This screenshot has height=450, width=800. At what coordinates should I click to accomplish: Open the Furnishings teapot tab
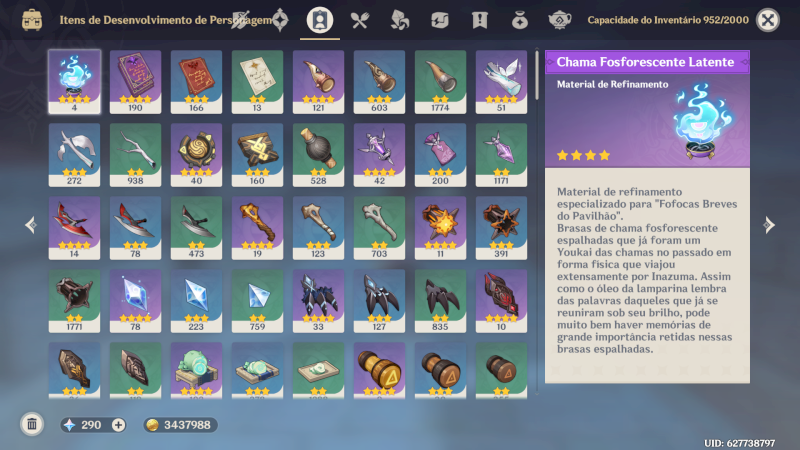pyautogui.click(x=559, y=20)
